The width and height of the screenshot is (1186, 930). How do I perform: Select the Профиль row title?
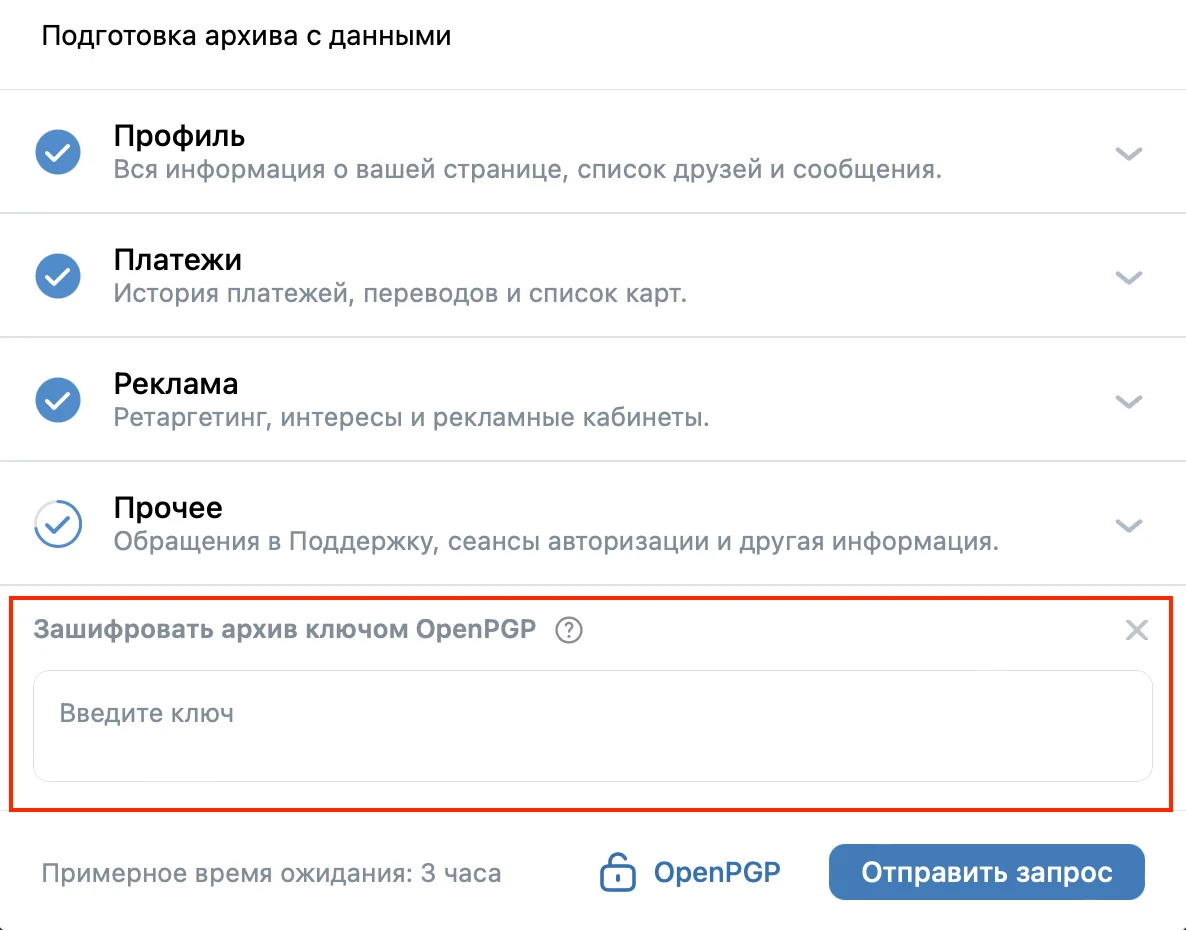tap(179, 136)
